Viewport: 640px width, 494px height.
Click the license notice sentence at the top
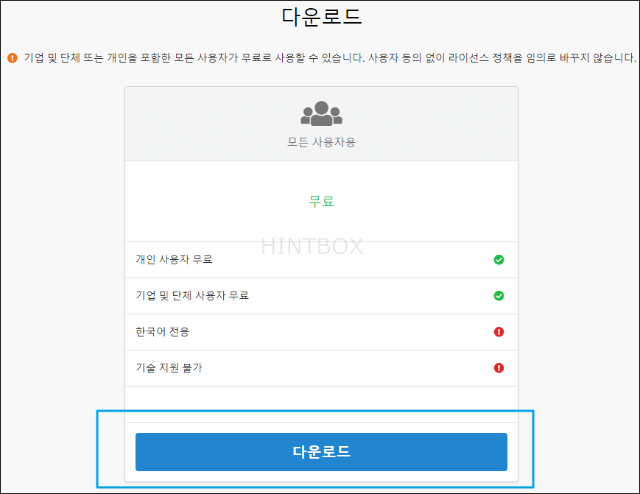330,58
